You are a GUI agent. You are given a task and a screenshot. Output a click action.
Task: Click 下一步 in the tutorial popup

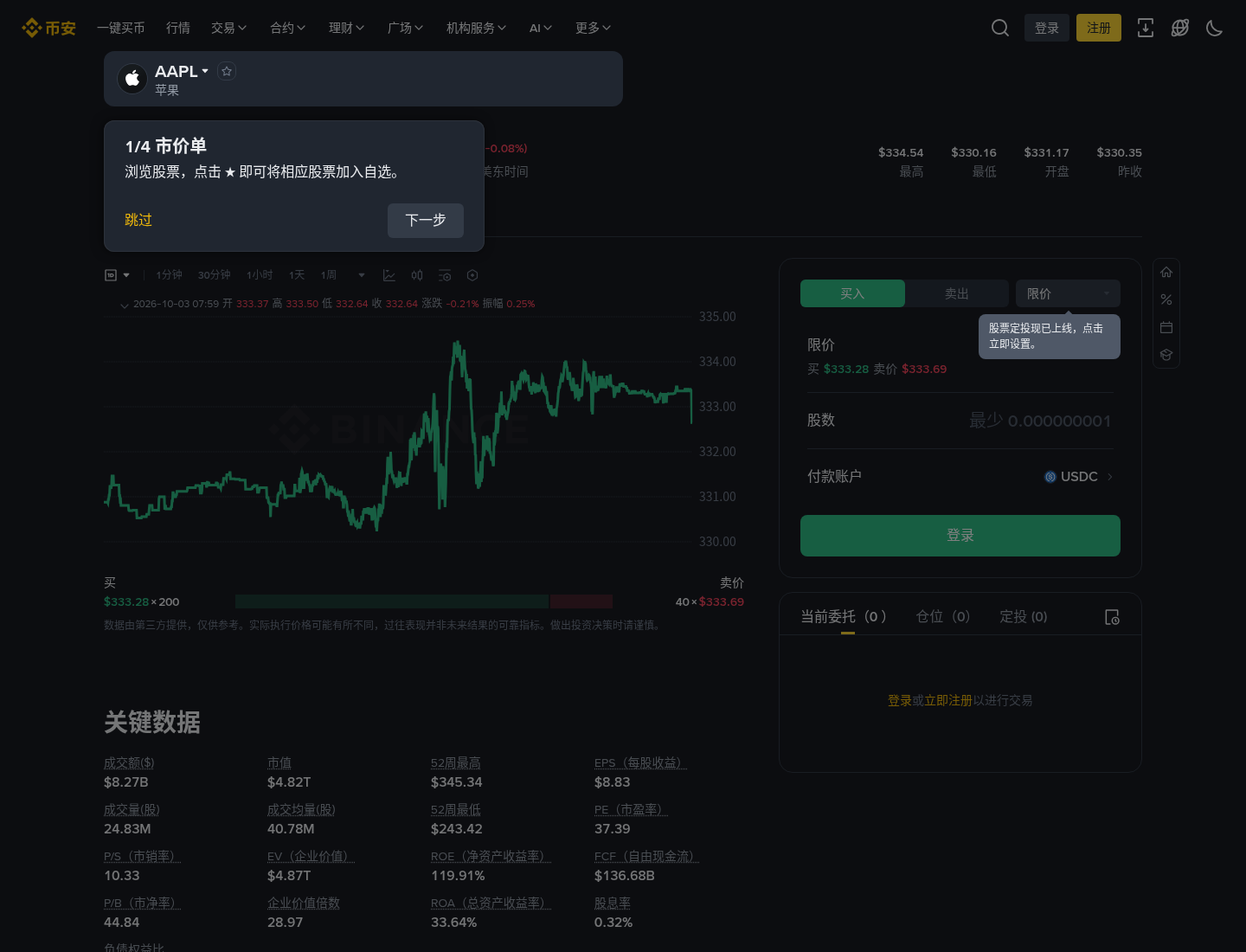[x=426, y=221]
